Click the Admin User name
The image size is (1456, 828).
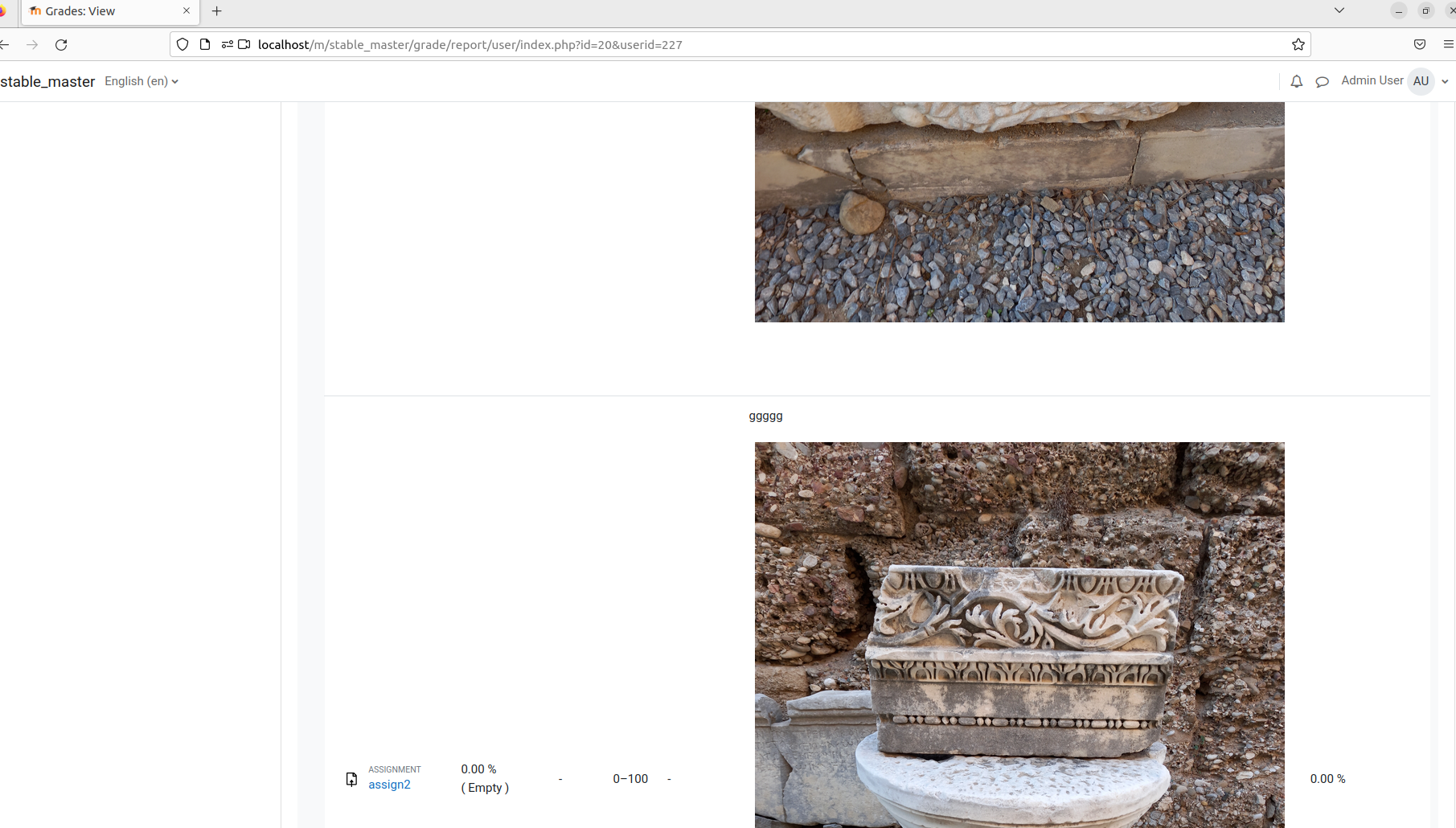[x=1372, y=80]
